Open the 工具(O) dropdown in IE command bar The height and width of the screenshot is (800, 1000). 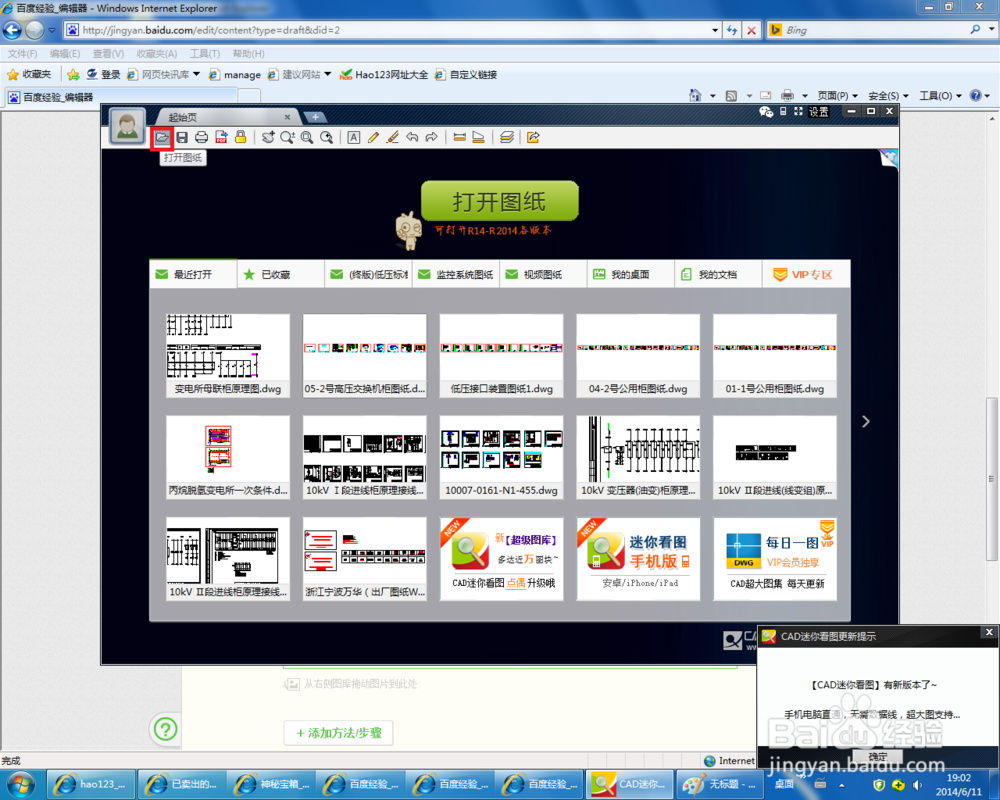click(940, 96)
